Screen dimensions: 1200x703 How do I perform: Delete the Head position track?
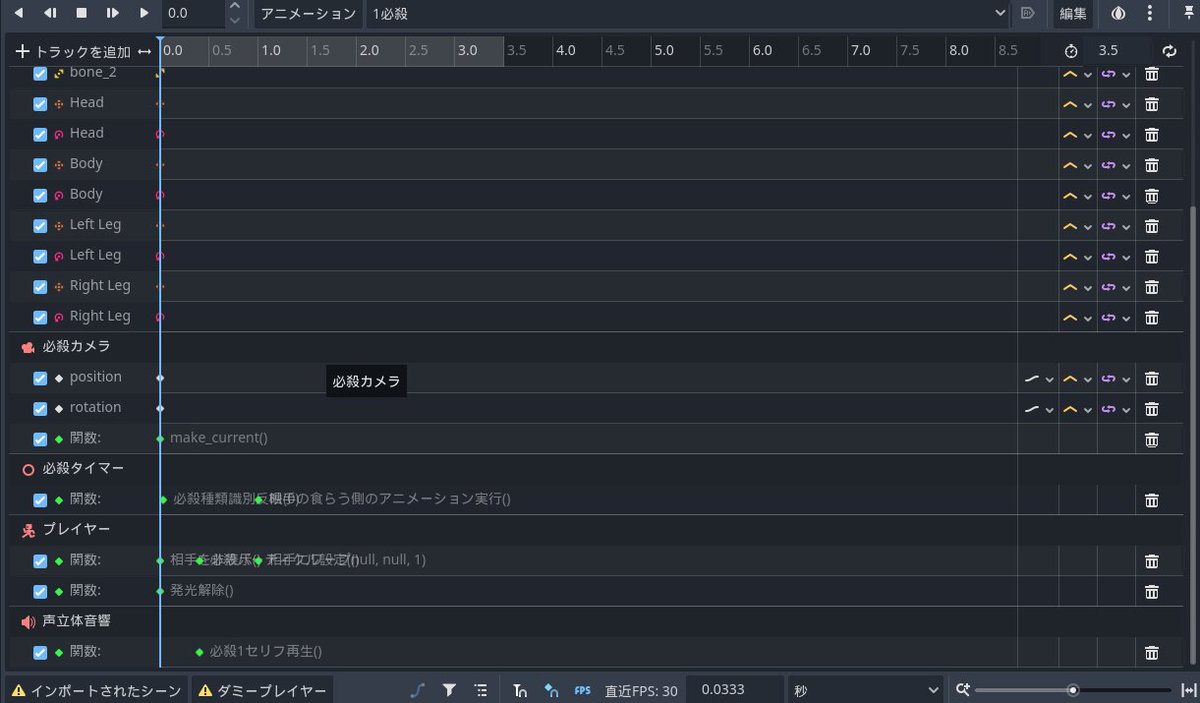tap(1151, 104)
